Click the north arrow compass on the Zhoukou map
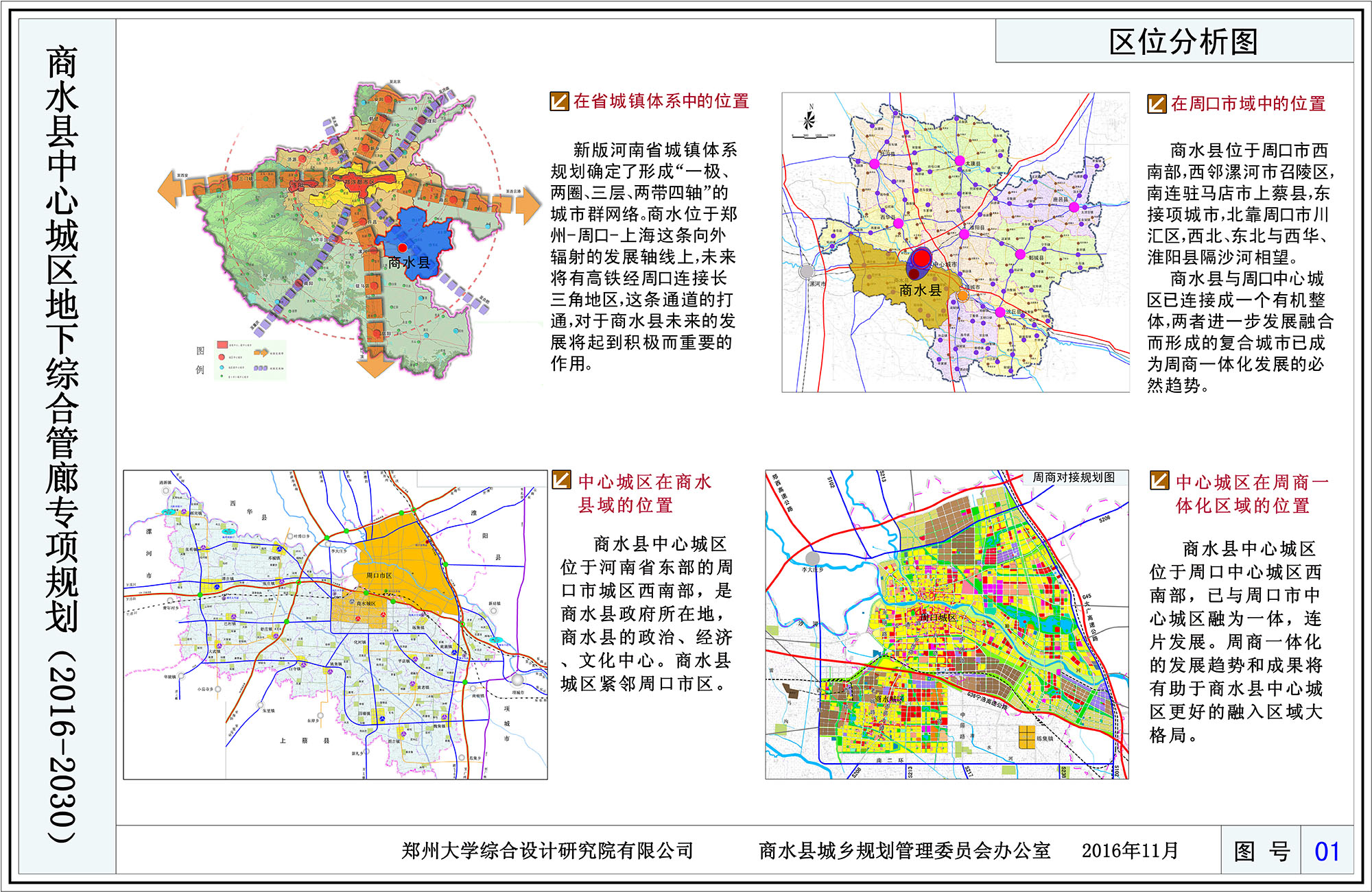1372x892 pixels. coord(808,121)
